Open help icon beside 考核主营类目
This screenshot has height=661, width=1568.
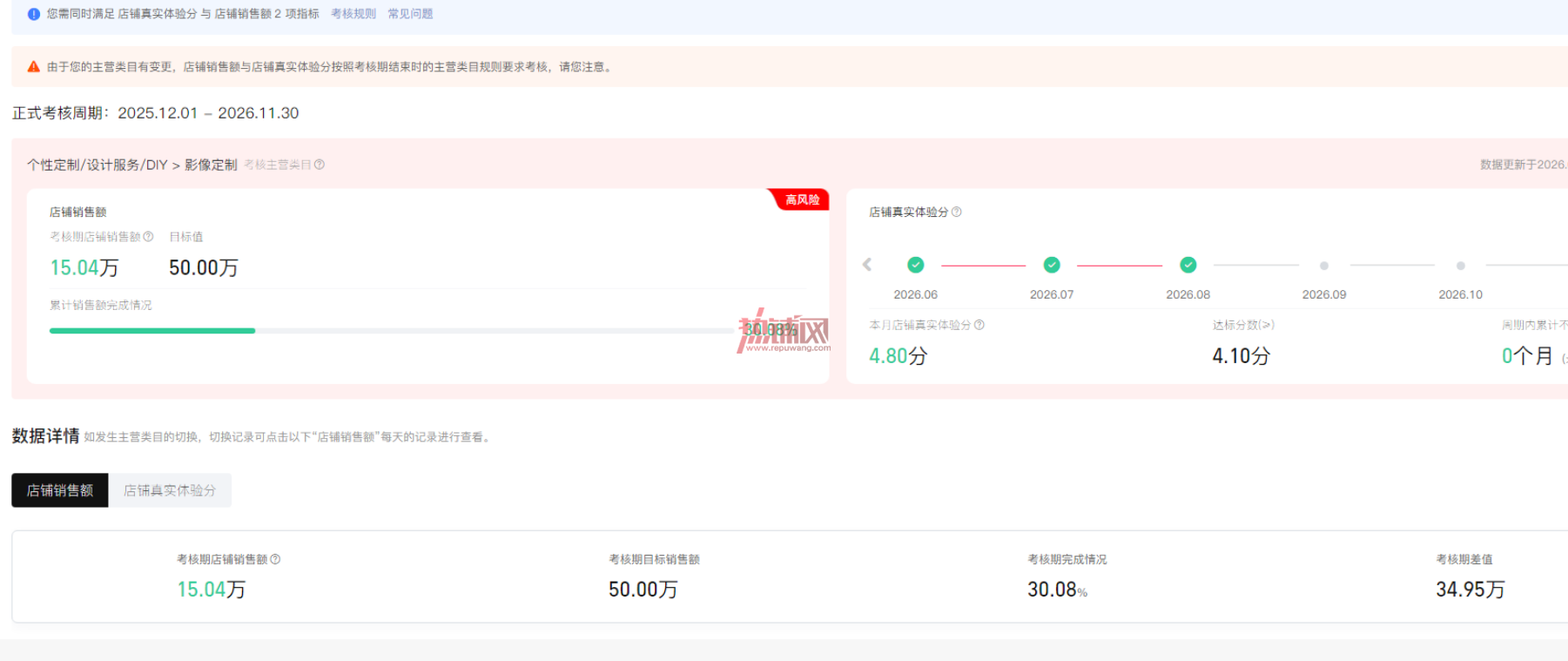(x=320, y=165)
